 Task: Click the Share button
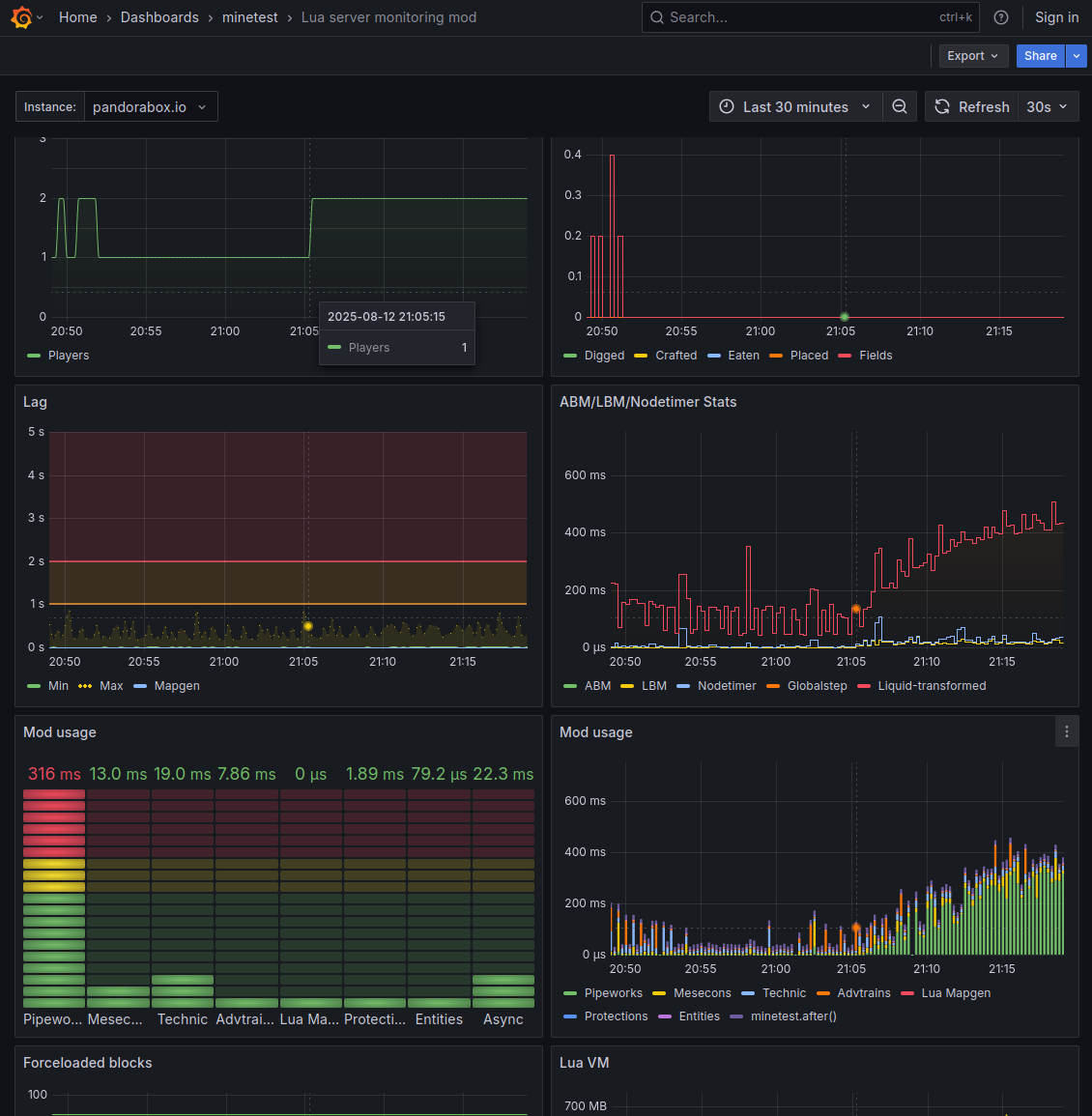1040,56
